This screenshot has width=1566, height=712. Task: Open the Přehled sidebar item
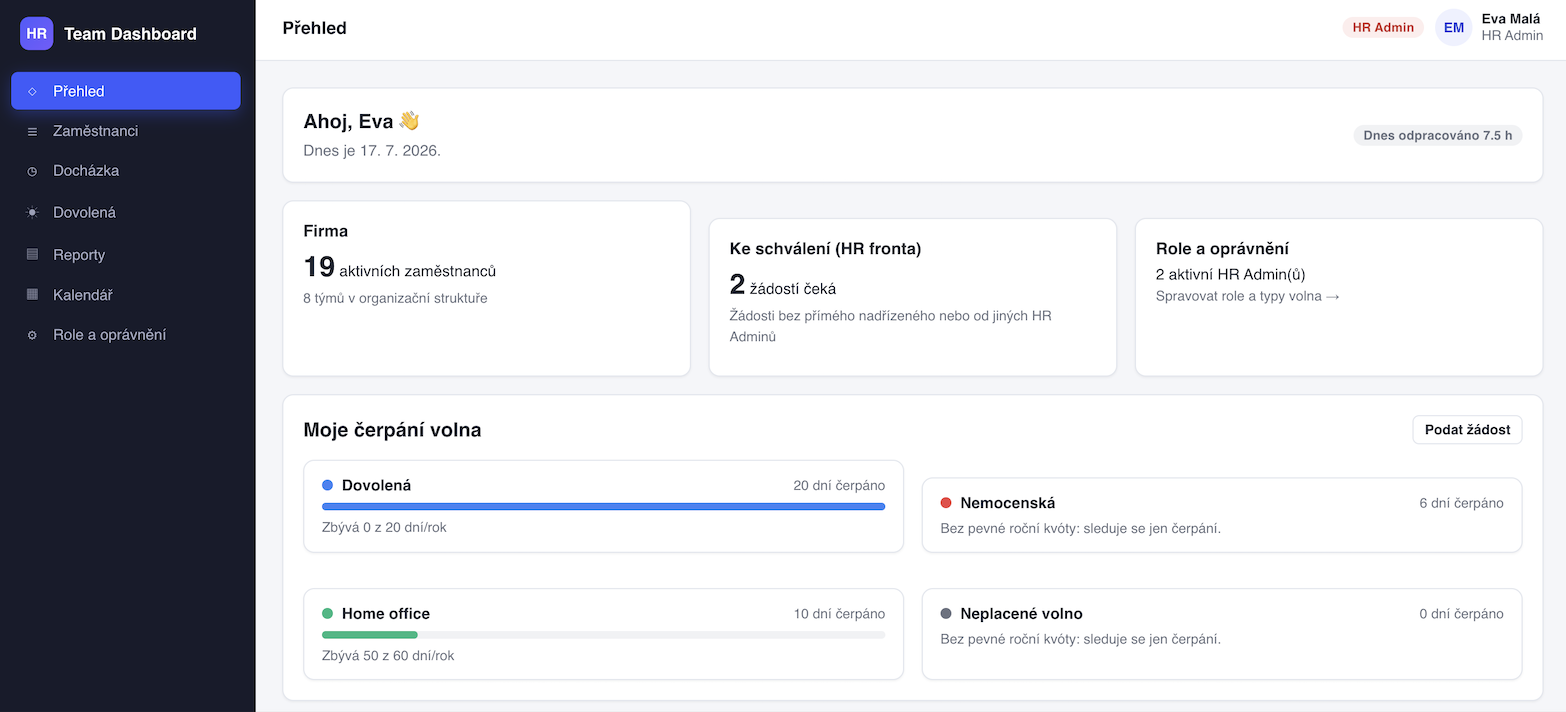126,91
